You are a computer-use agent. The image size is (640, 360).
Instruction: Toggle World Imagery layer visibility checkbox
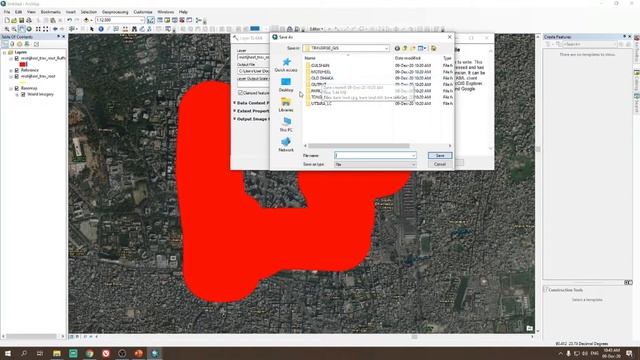click(x=23, y=94)
